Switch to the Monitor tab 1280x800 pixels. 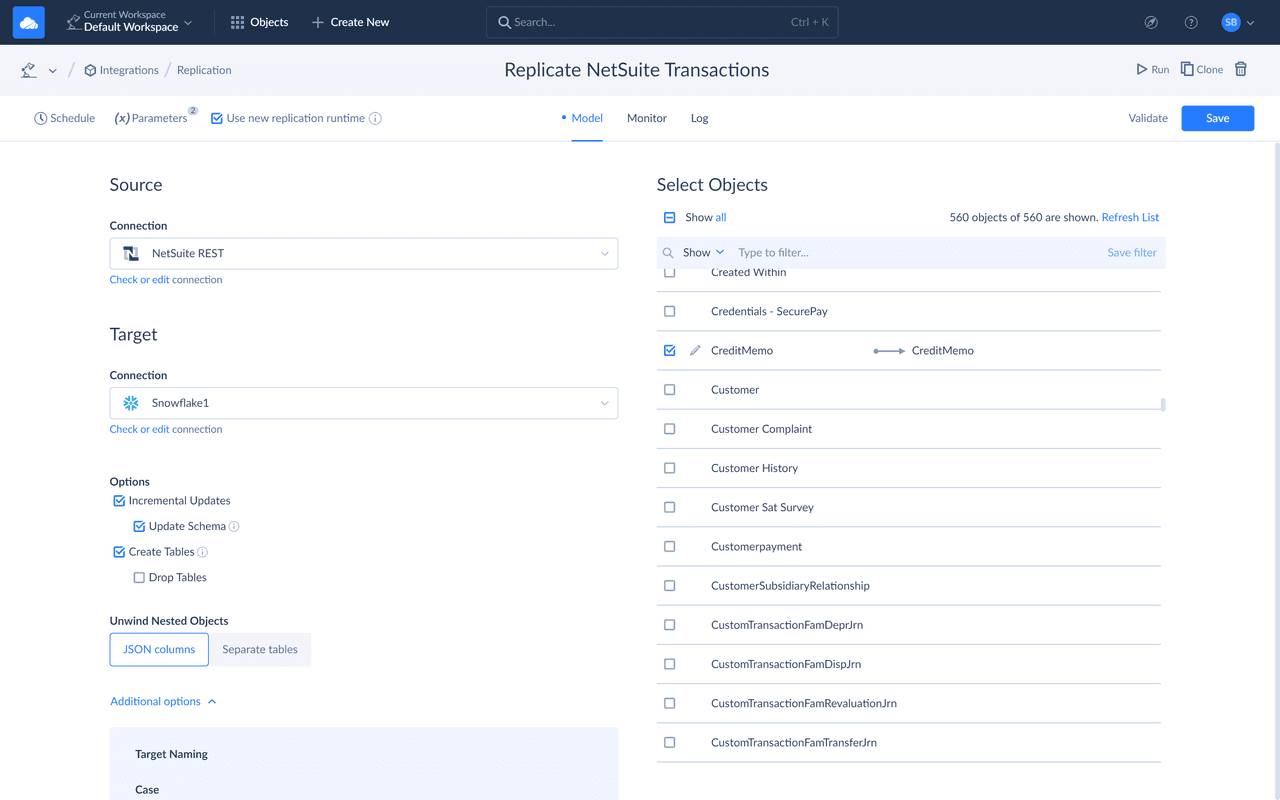tap(647, 118)
